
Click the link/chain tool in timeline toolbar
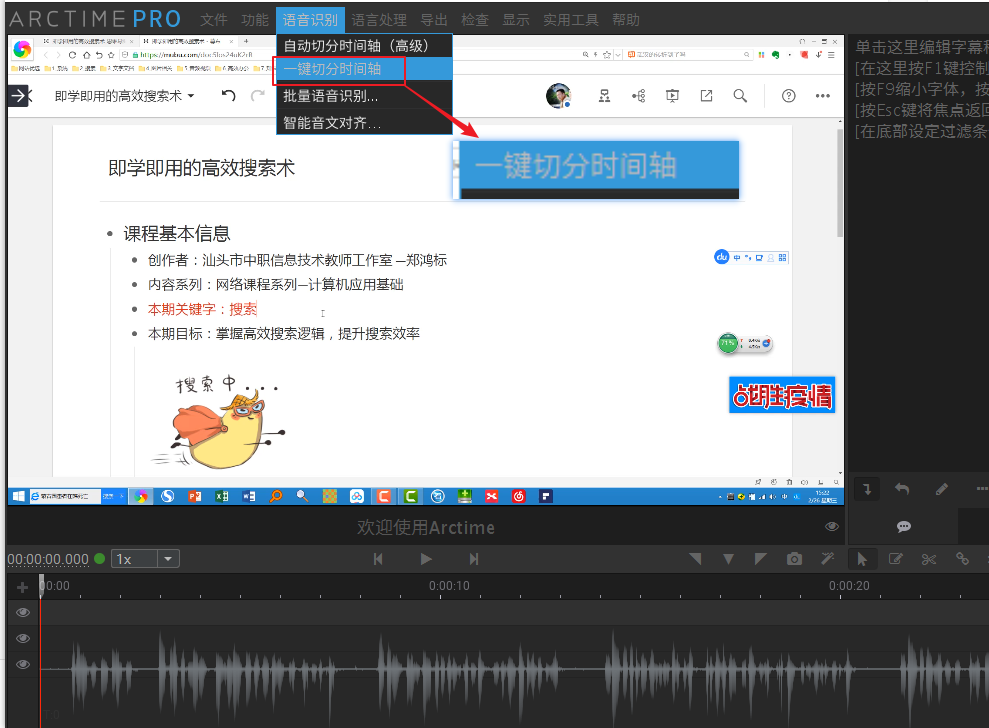pos(963,559)
